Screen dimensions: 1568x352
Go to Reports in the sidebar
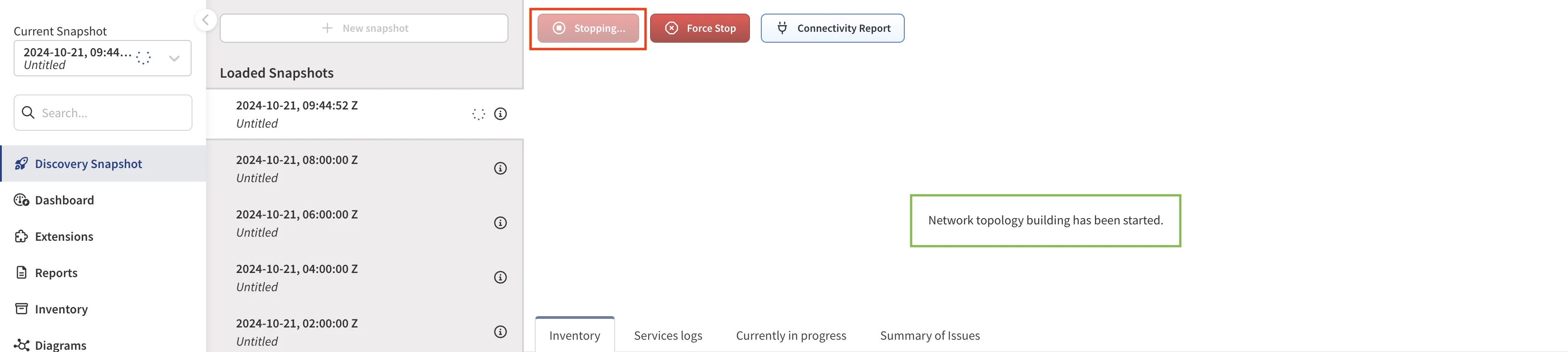point(56,273)
